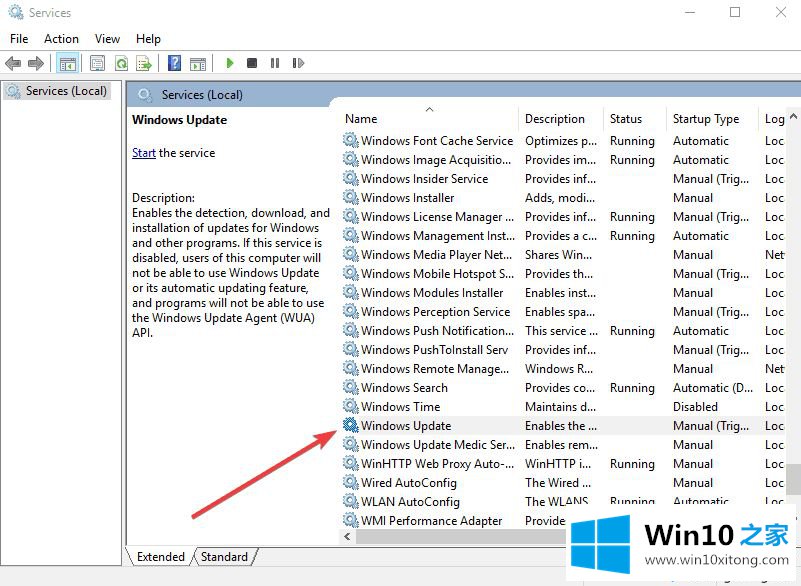Select the gear icon next to Windows Search

click(350, 387)
